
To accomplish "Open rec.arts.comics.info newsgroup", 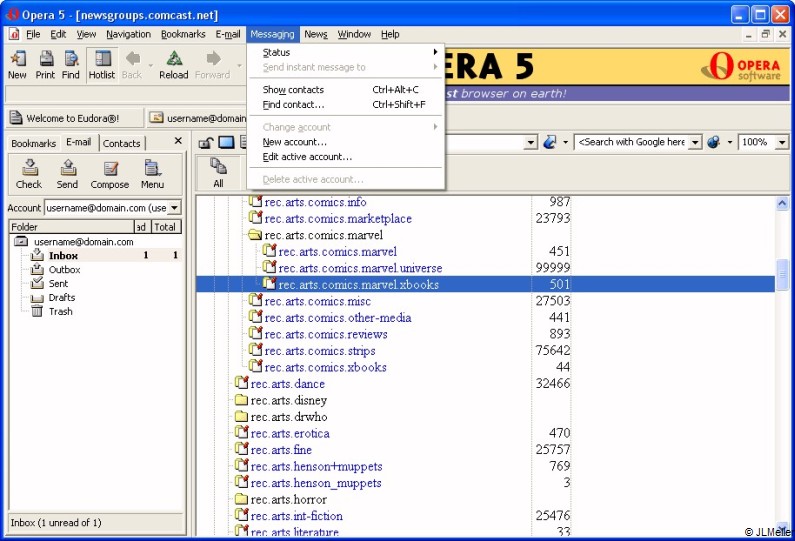I will 315,202.
